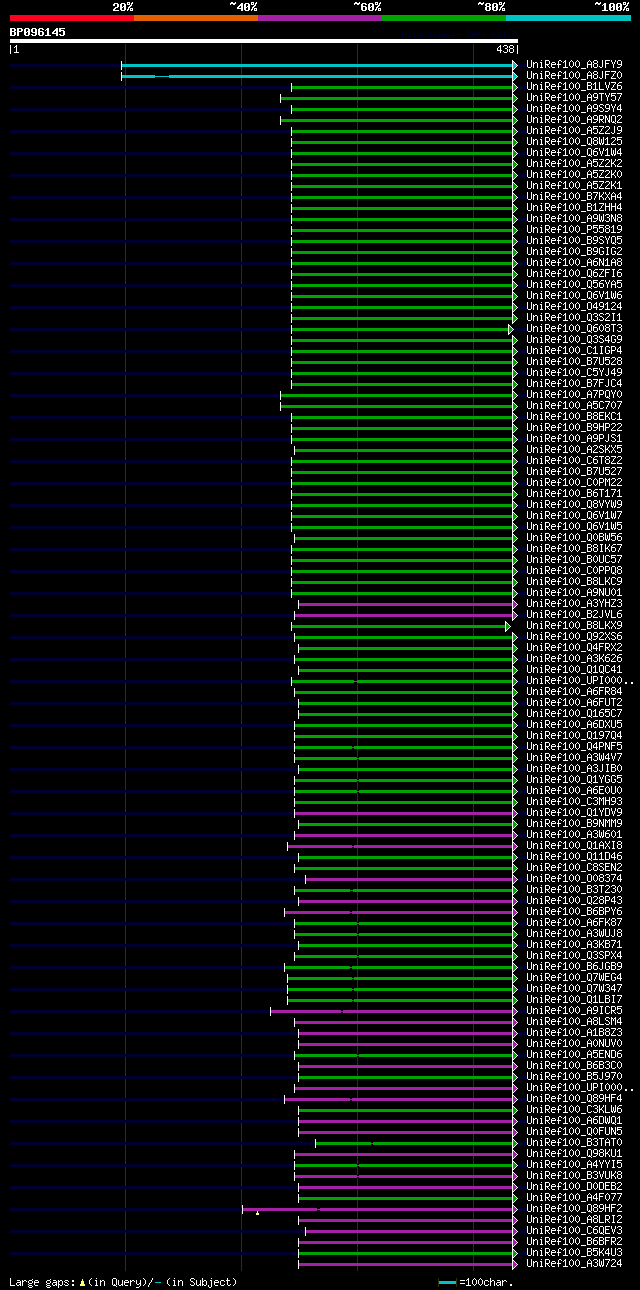This screenshot has width=640, height=1290.
Task: Open UniRef100_C1IGP4 hit label
Action: [x=574, y=351]
